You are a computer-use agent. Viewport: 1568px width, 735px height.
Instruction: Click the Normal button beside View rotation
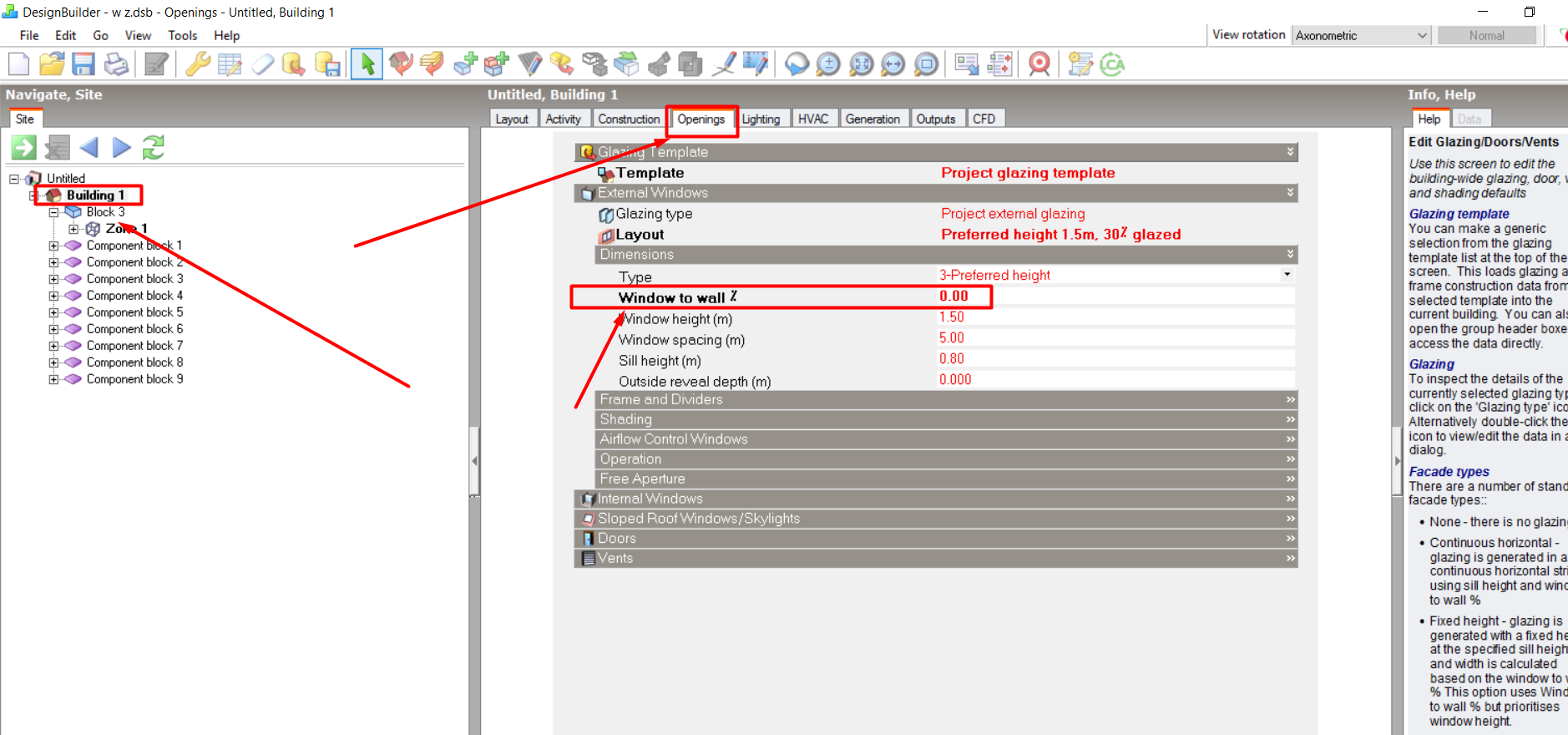point(1486,35)
